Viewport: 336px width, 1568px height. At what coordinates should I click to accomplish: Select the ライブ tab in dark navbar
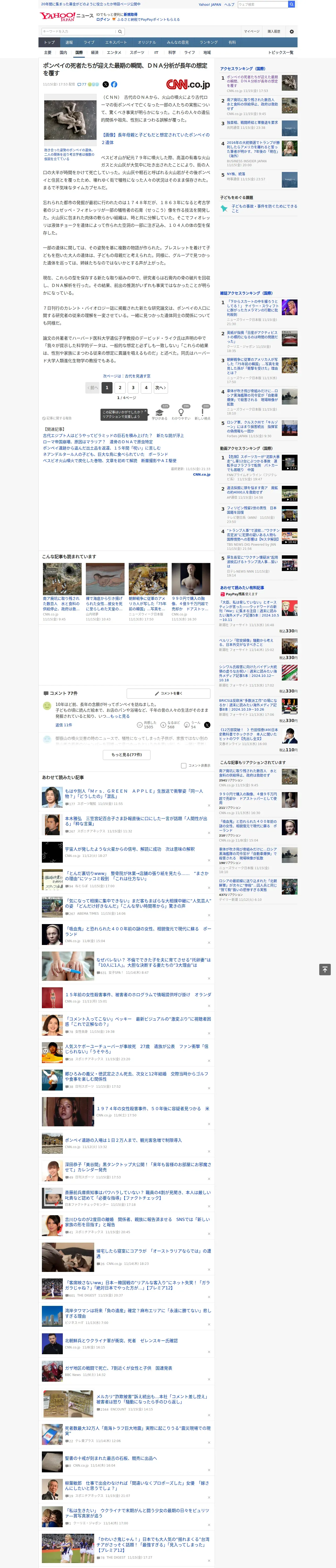pyautogui.click(x=89, y=43)
